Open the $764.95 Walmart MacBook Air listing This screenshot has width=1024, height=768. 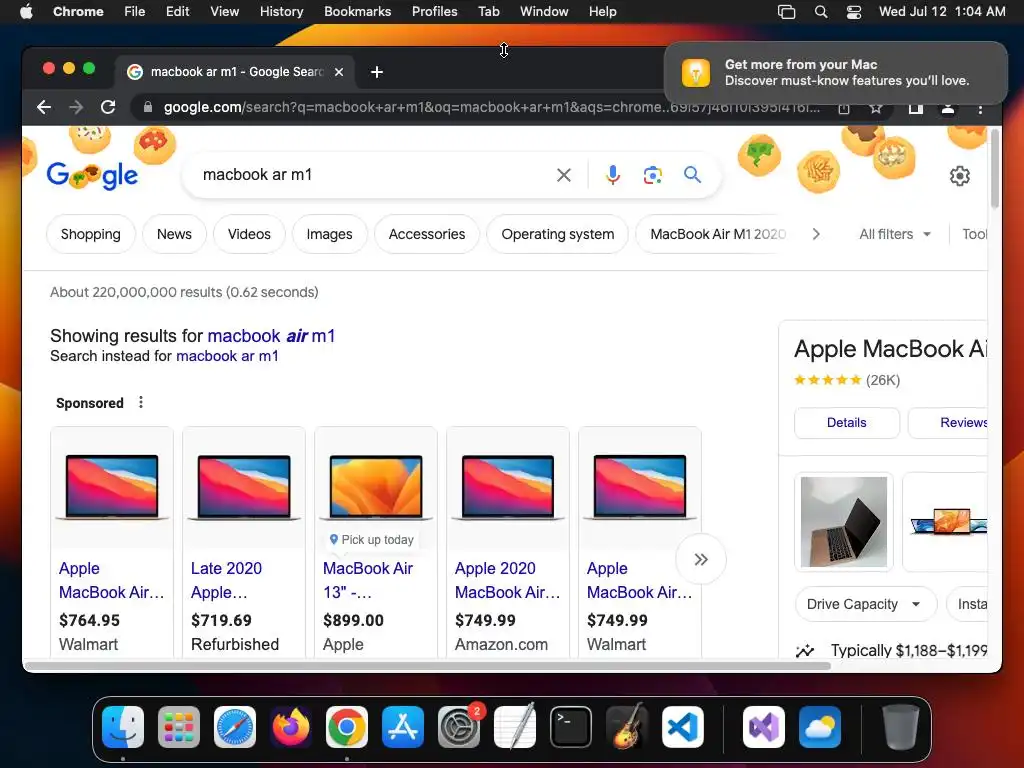112,542
